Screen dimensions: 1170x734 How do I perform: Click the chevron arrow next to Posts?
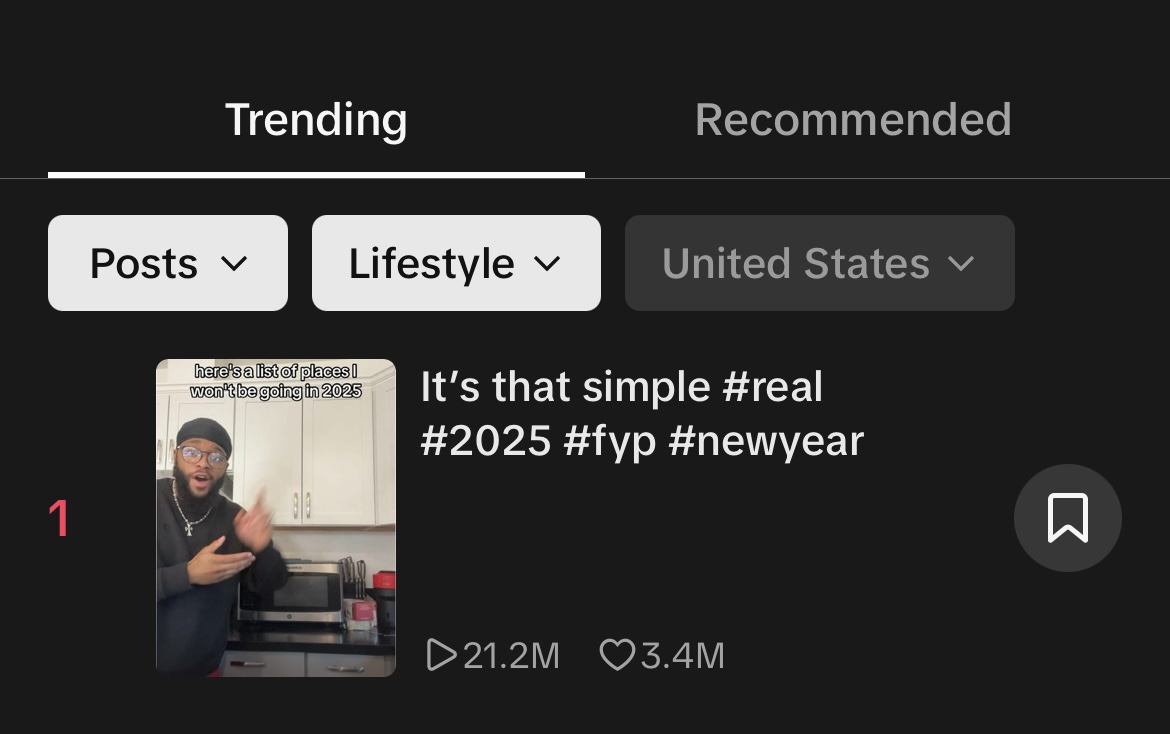pos(233,264)
